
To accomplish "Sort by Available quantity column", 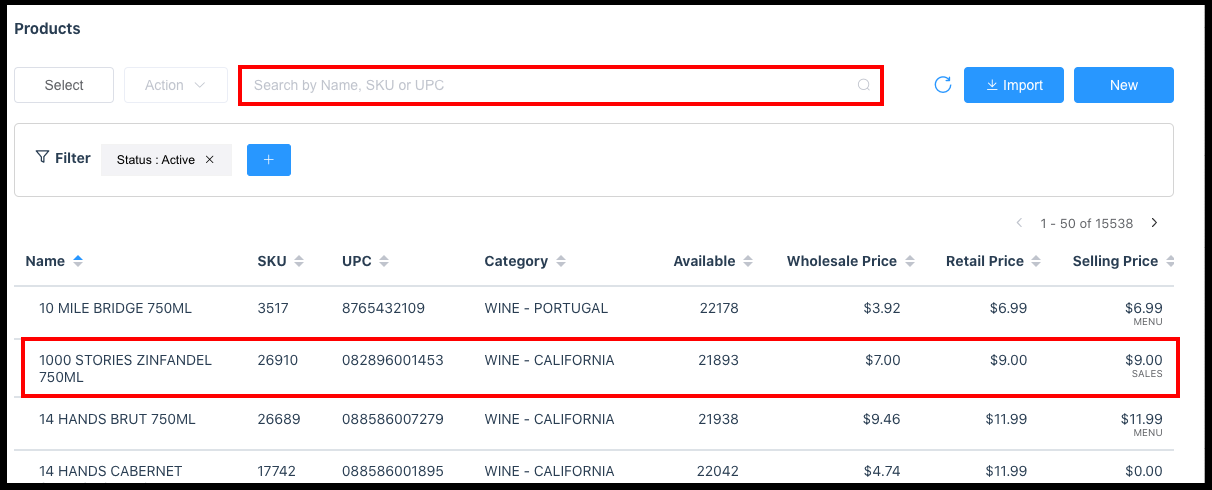I will 745,261.
